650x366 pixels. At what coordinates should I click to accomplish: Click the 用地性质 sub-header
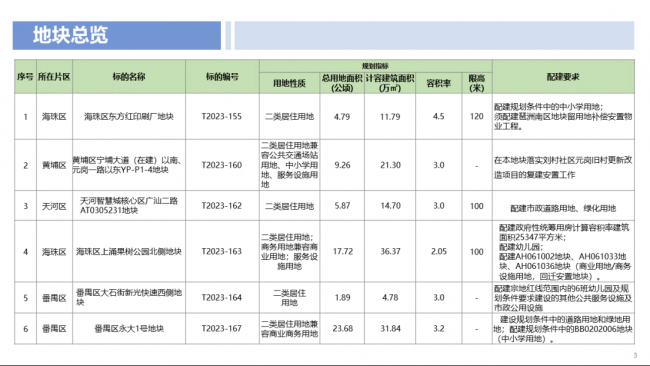[289, 83]
